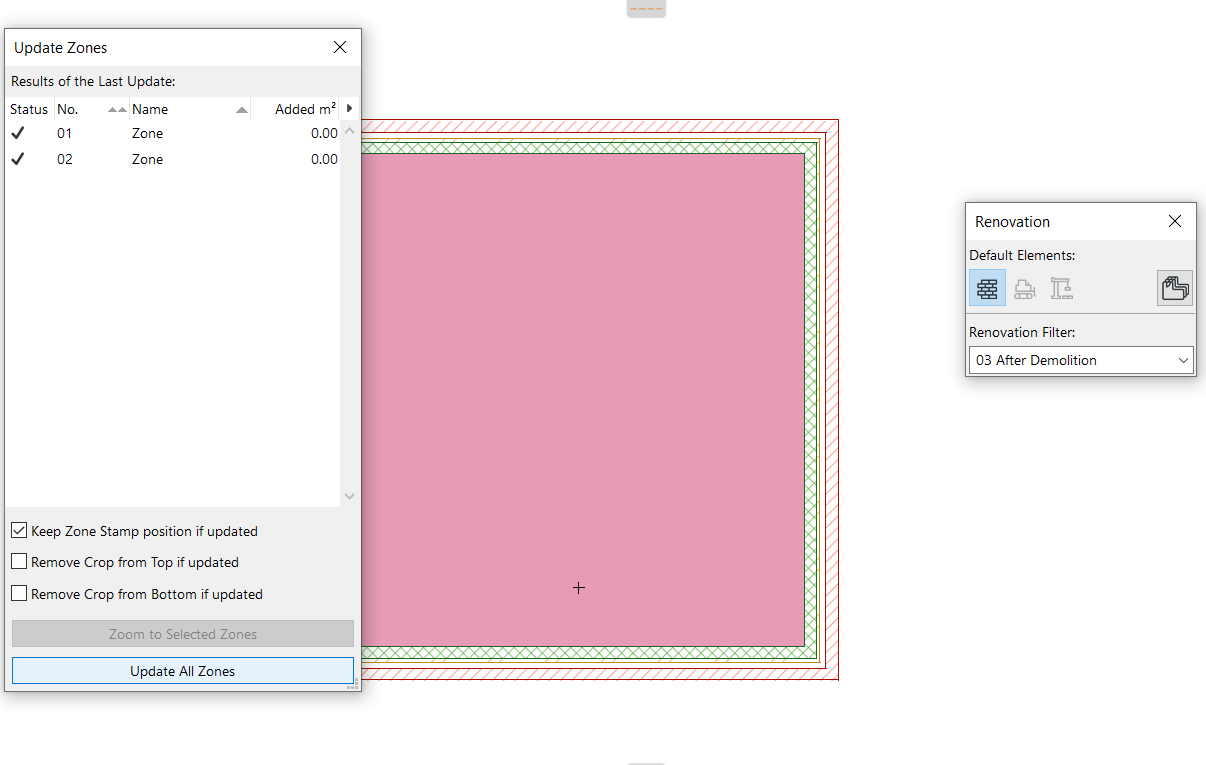Expand columns arrow next to Added m²
Image resolution: width=1206 pixels, height=765 pixels.
pyautogui.click(x=349, y=108)
